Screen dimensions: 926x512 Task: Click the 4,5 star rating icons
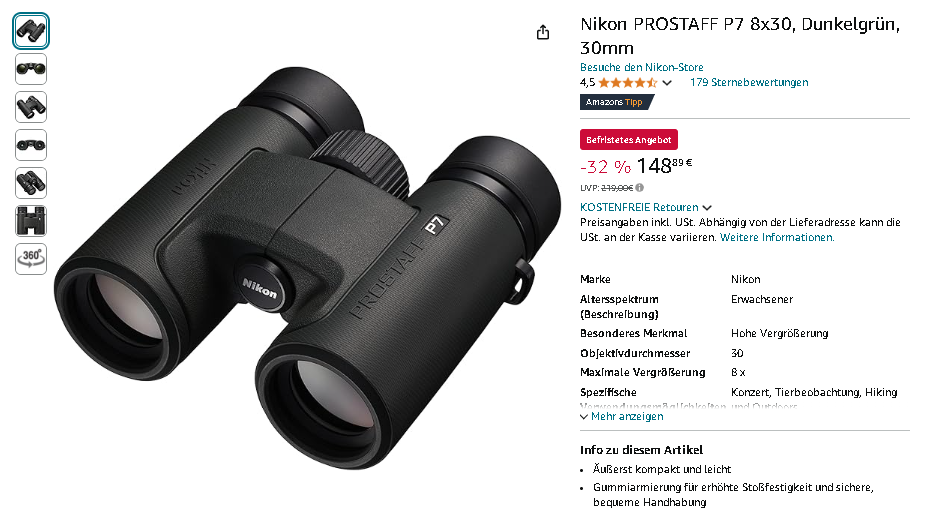(x=627, y=83)
